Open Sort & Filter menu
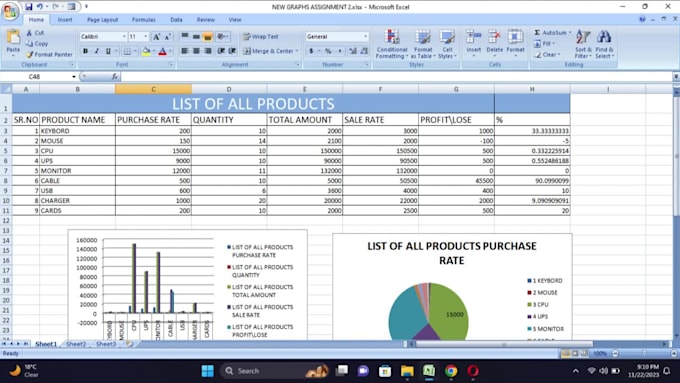Viewport: 680px width, 383px height. 583,44
